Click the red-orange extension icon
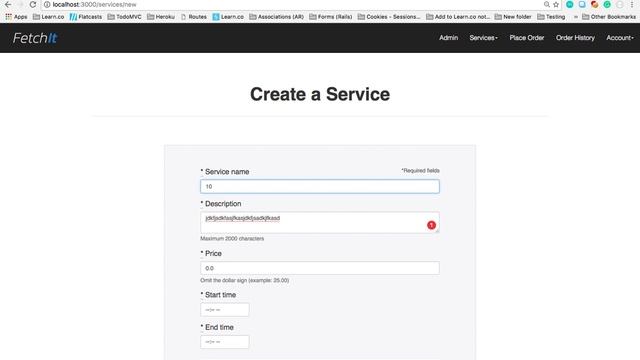Screen dimensions: 640x360 click(595, 4)
